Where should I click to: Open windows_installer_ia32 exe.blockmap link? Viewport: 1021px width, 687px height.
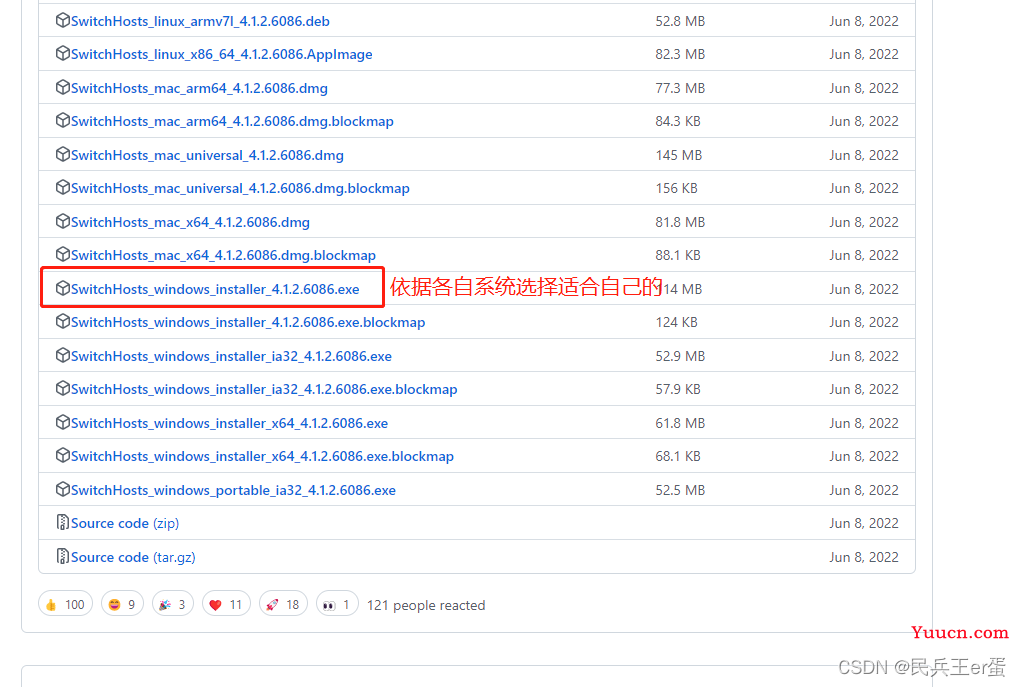[x=264, y=389]
